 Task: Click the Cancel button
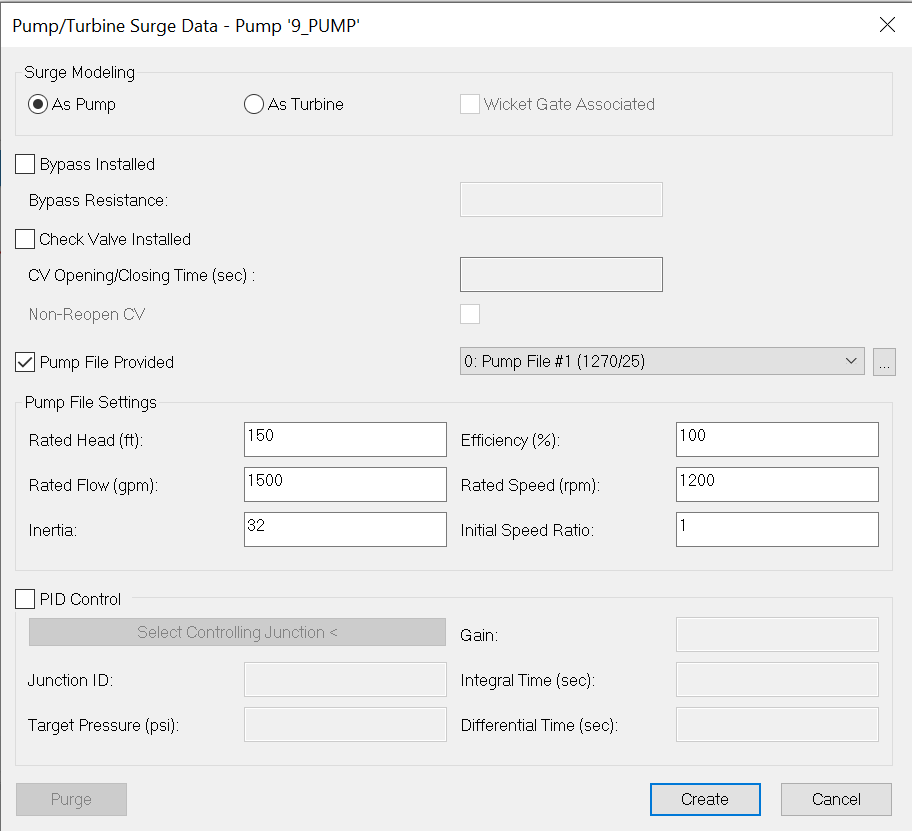(x=836, y=799)
